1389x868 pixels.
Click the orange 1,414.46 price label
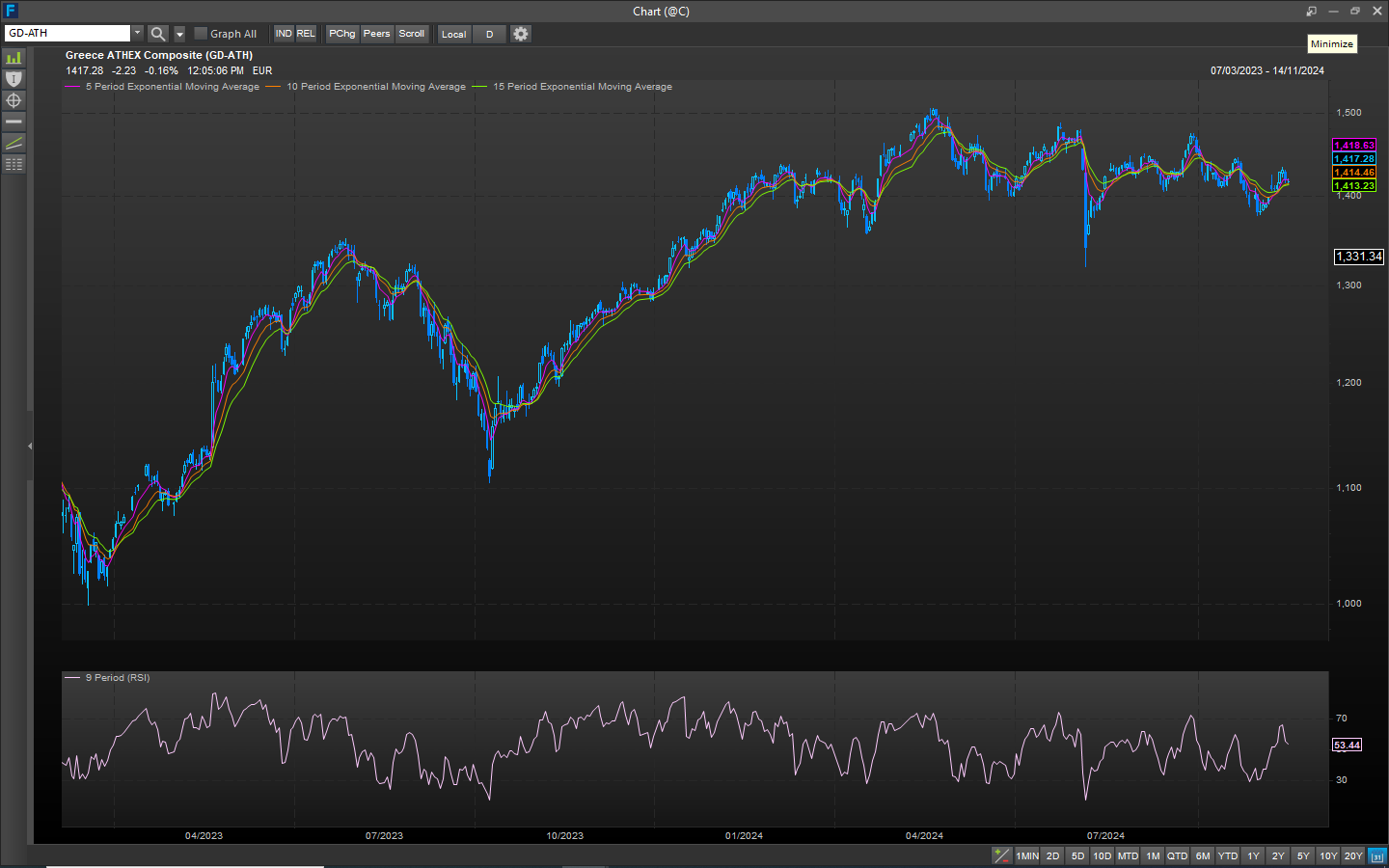point(1354,173)
